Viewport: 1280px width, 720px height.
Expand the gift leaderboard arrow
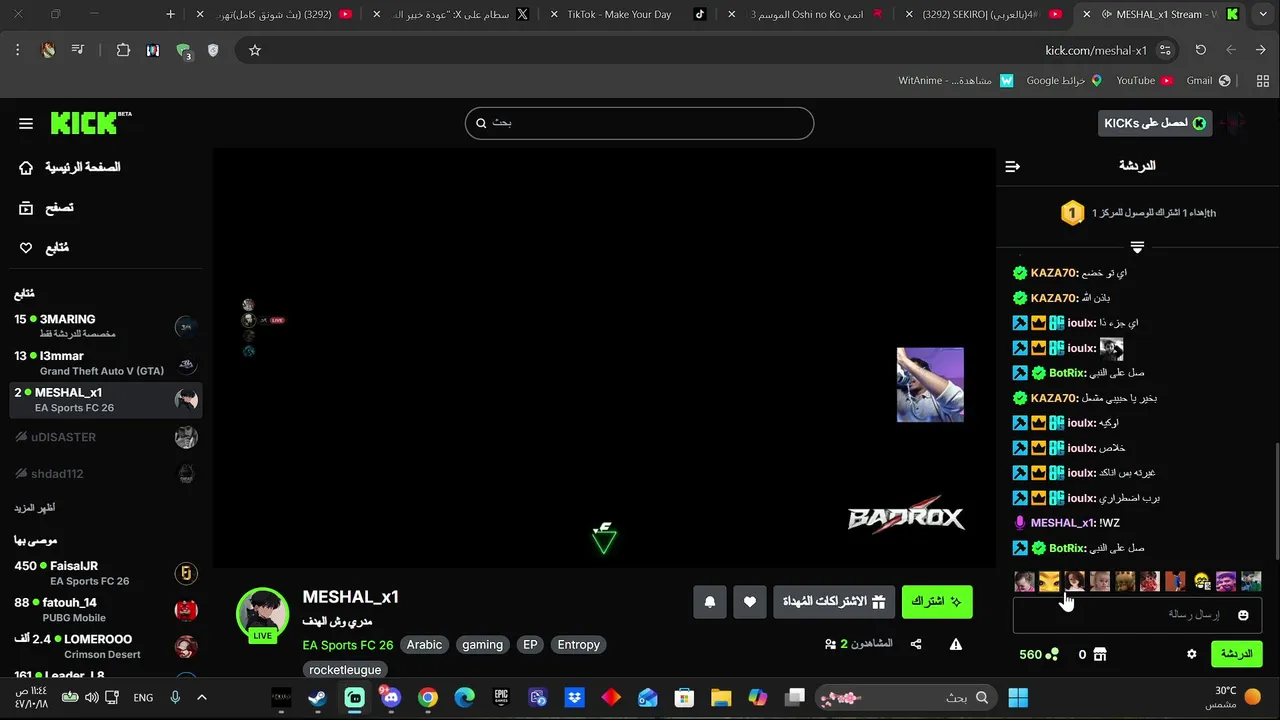pos(1137,247)
